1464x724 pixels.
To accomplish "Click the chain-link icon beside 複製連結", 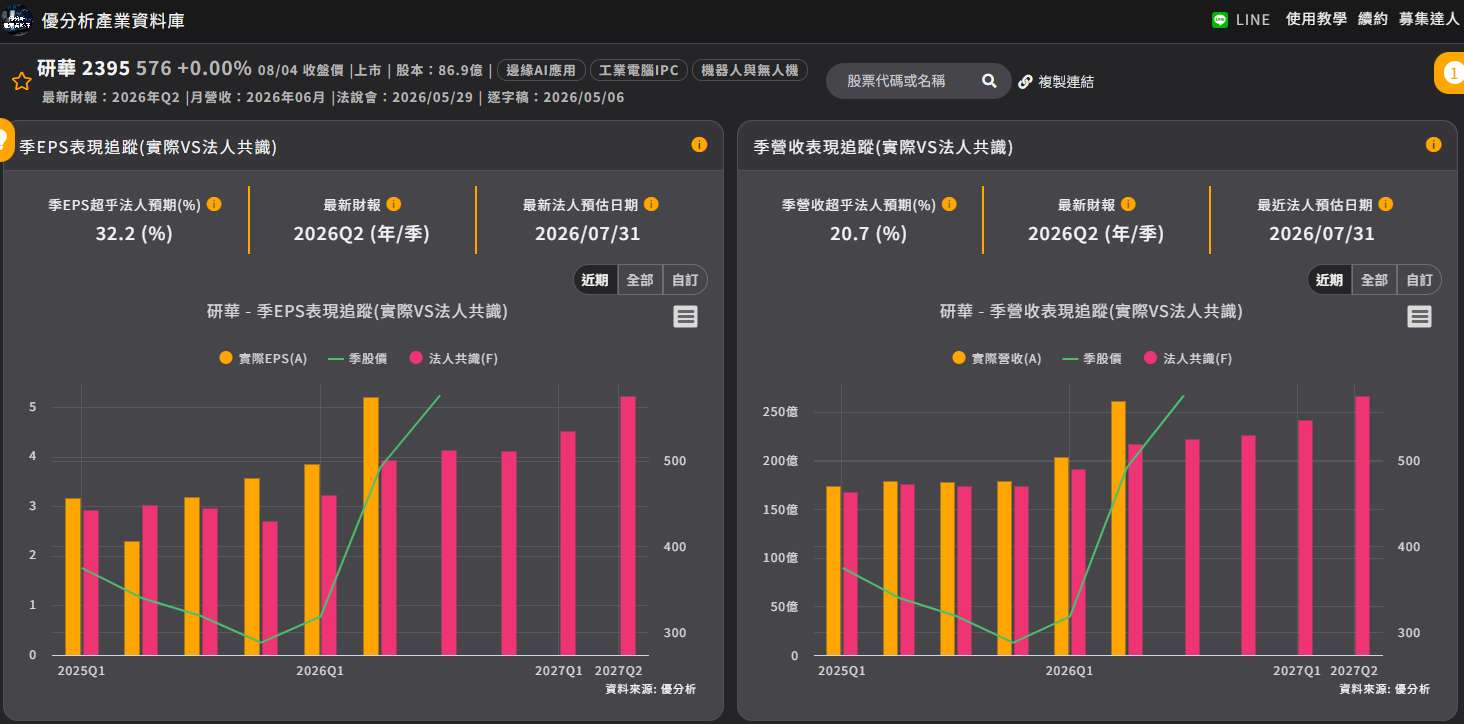I will click(1025, 82).
